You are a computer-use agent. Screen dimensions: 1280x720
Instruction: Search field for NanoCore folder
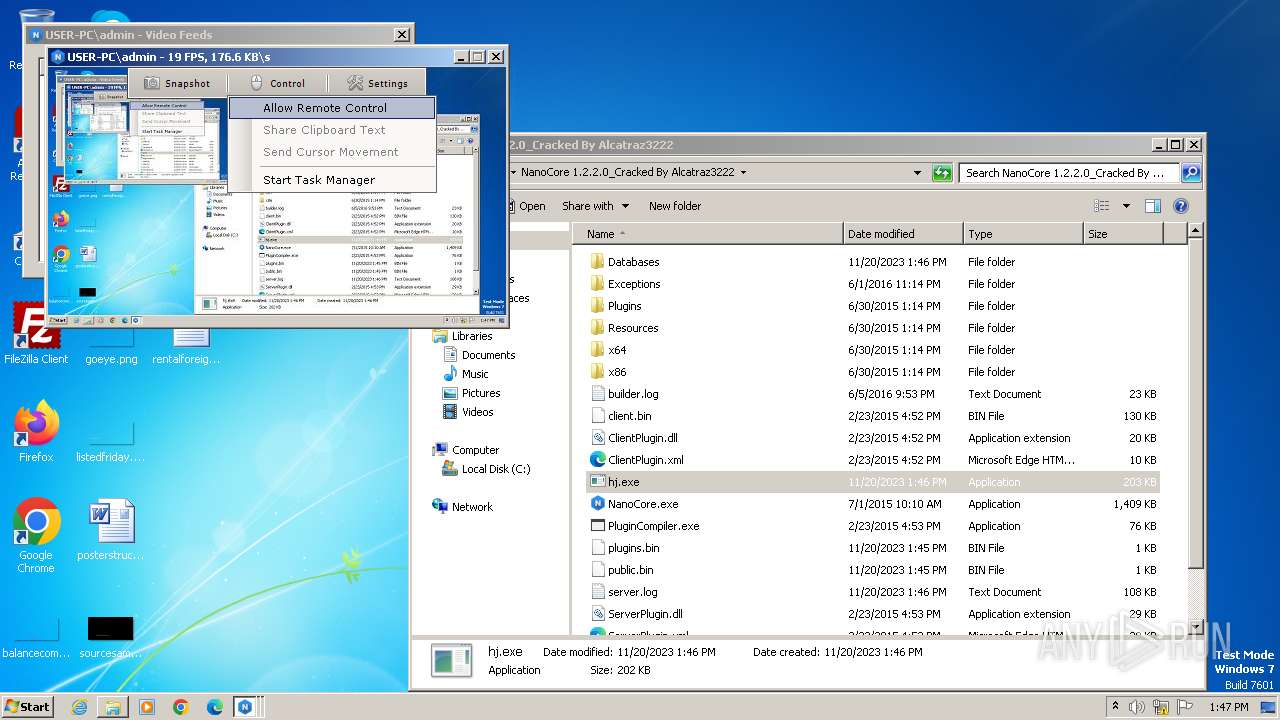coord(1068,172)
